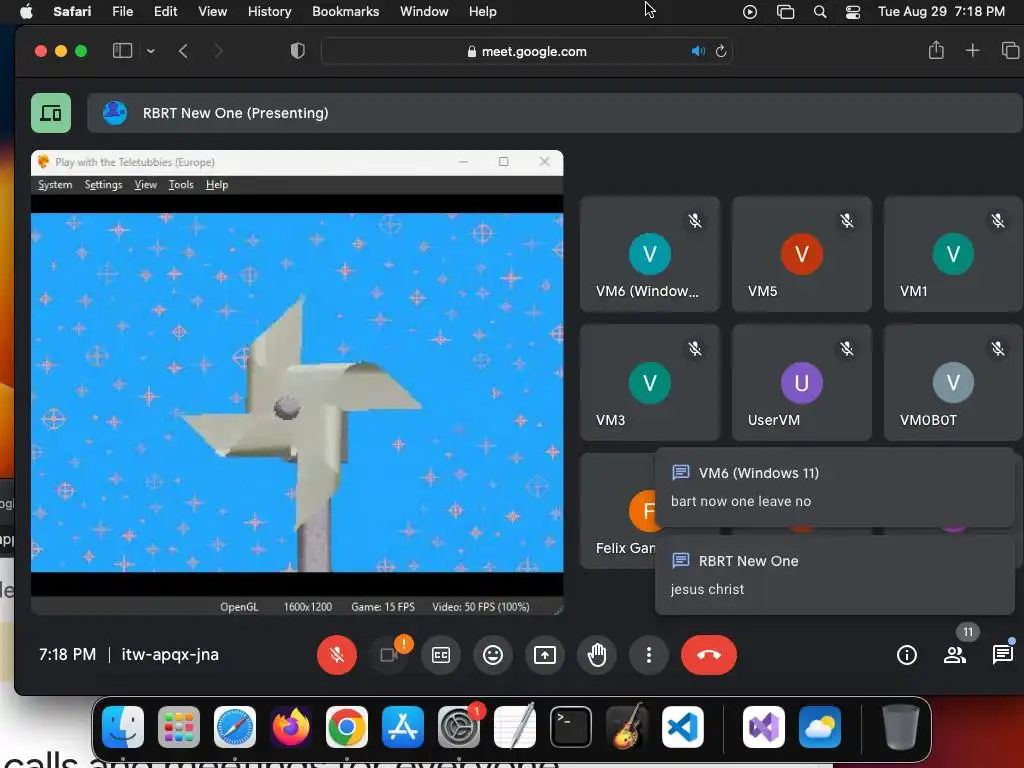Open the chat panel icon
Image resolution: width=1024 pixels, height=768 pixels.
[x=1002, y=654]
